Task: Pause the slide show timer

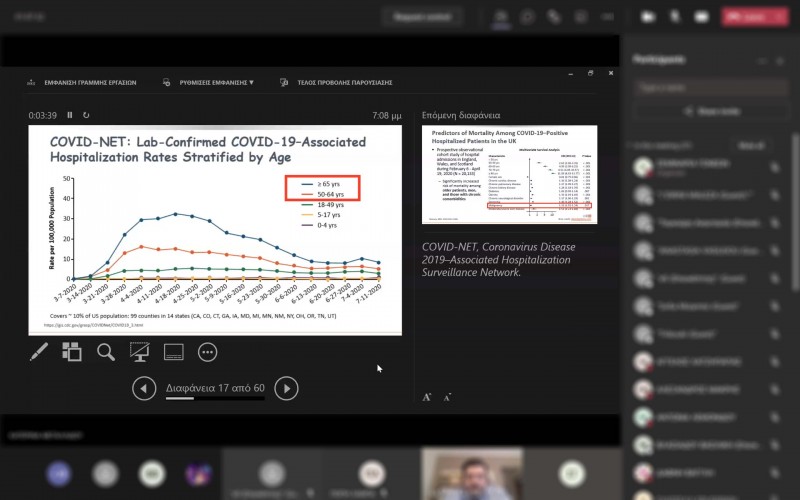Action: pos(70,115)
